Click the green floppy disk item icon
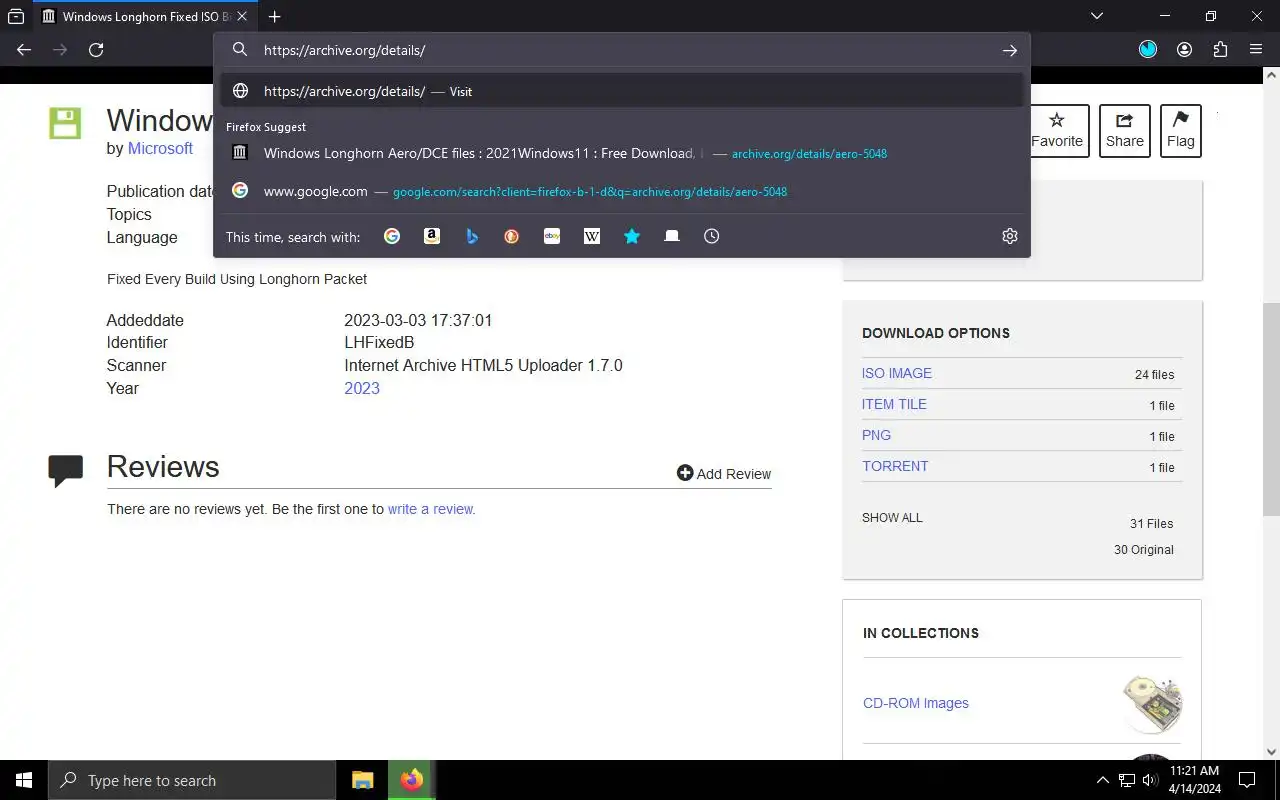 coord(65,124)
